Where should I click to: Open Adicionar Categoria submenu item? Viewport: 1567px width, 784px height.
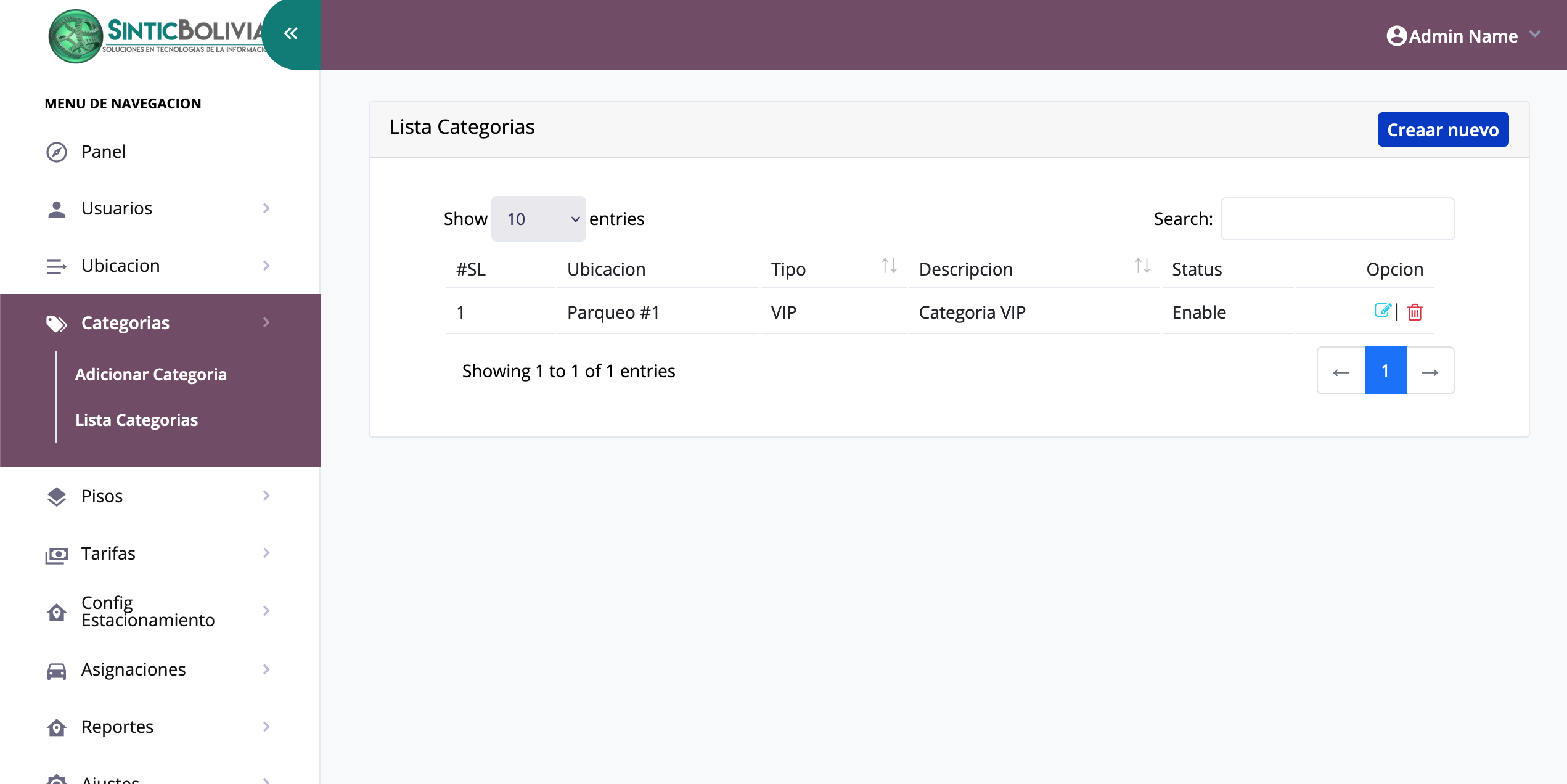click(x=151, y=374)
